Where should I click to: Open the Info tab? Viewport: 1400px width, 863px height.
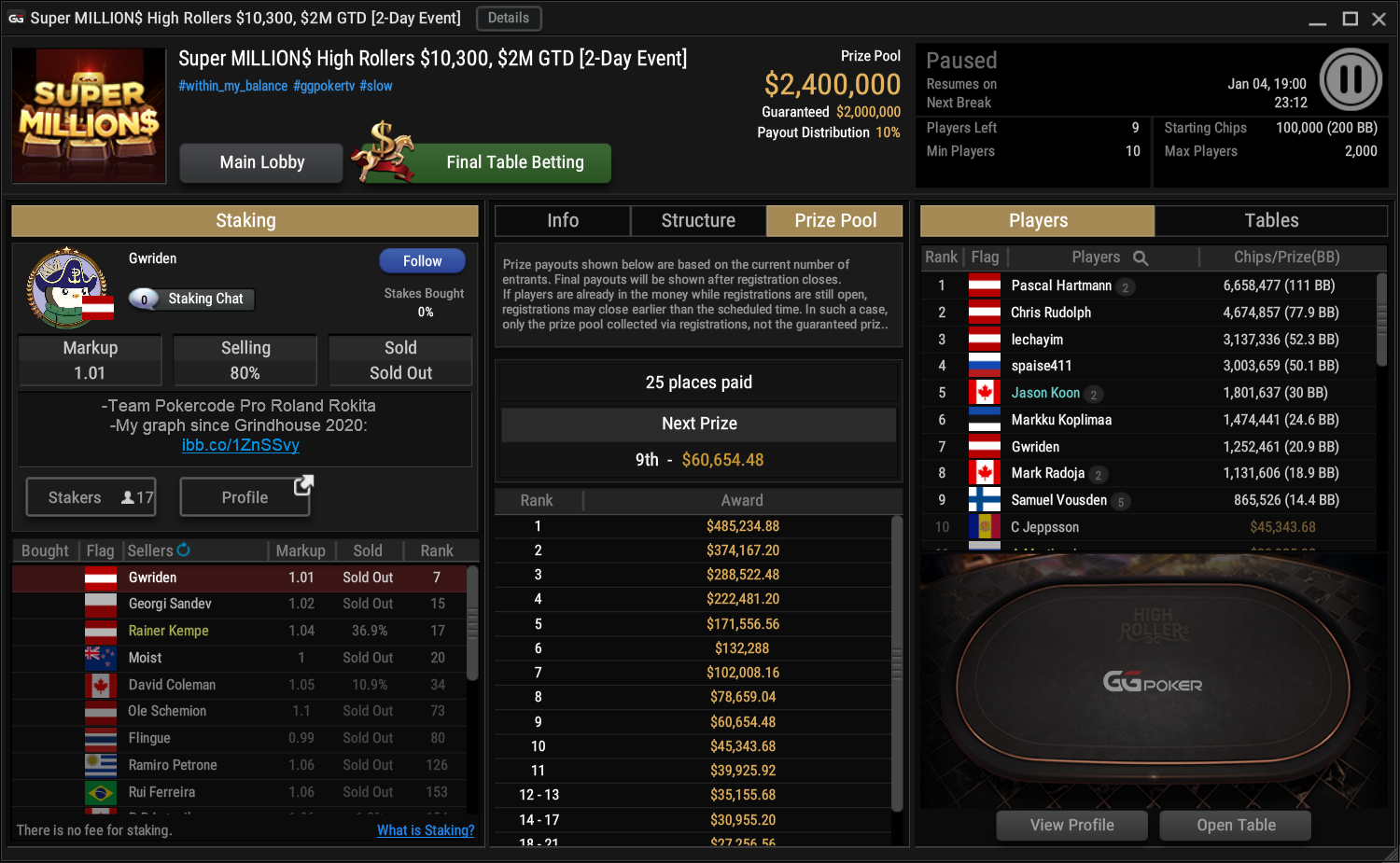563,221
